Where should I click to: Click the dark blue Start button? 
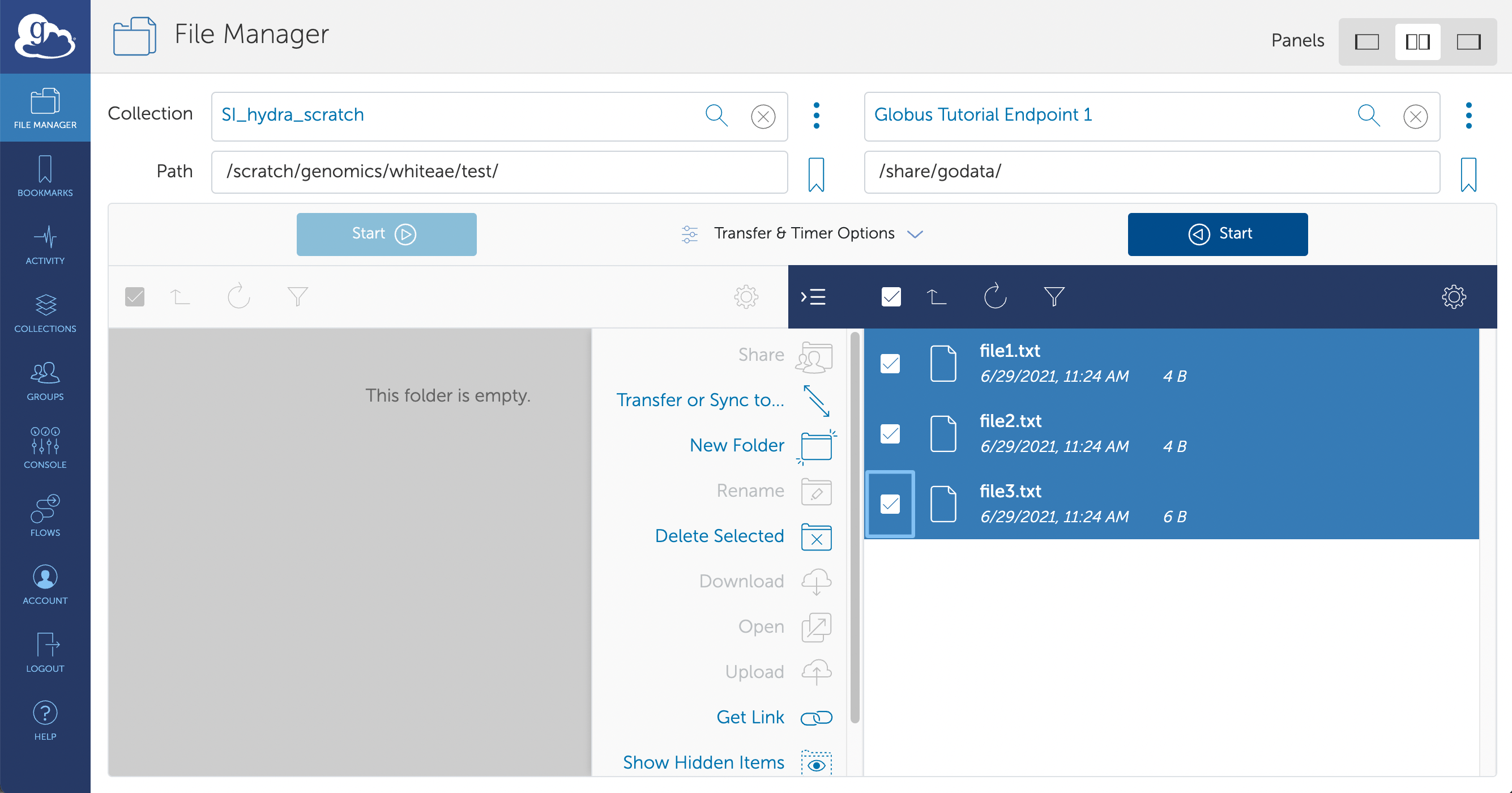(1218, 233)
